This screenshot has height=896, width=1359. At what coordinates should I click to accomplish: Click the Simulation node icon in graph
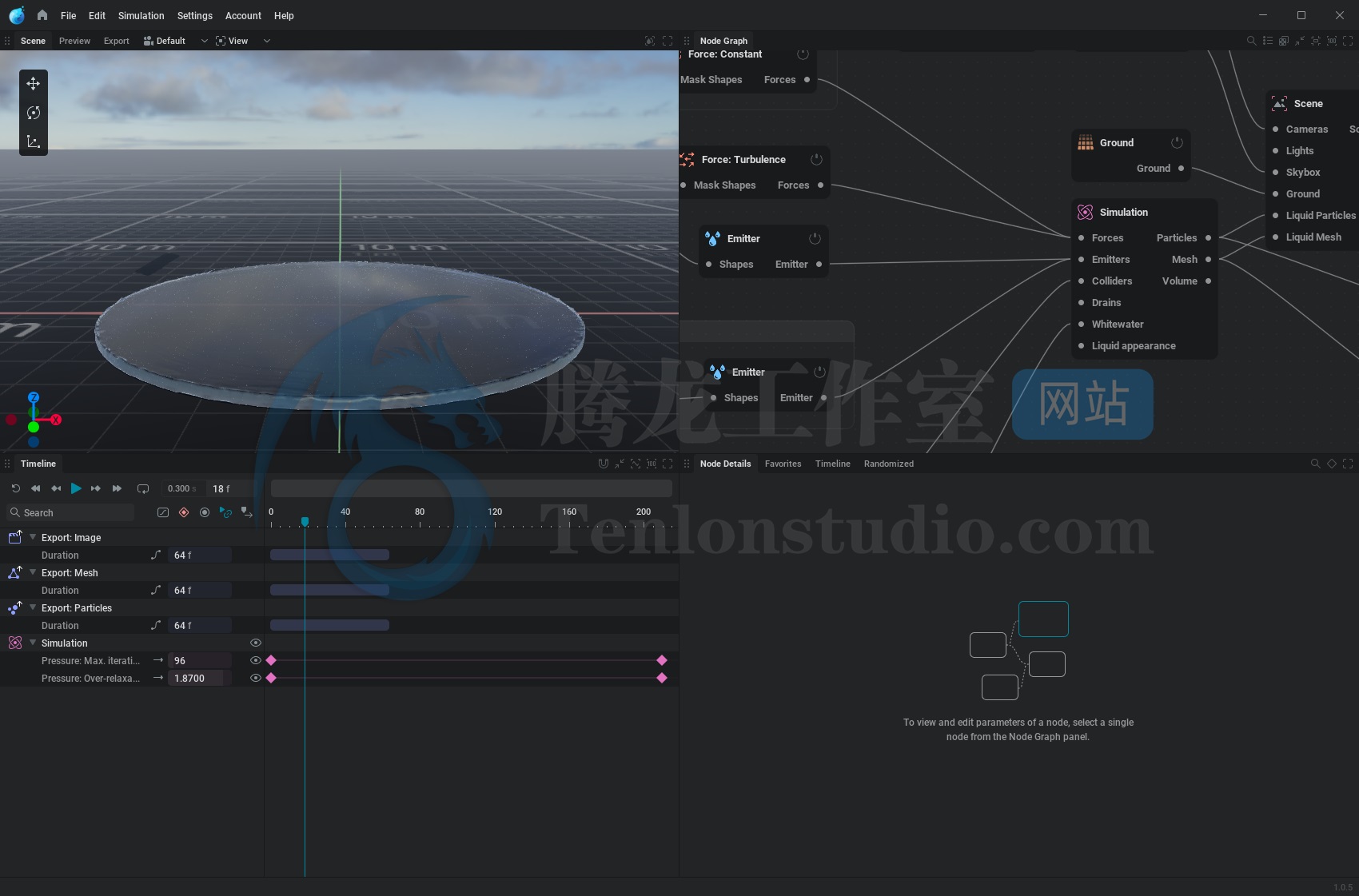(1085, 212)
